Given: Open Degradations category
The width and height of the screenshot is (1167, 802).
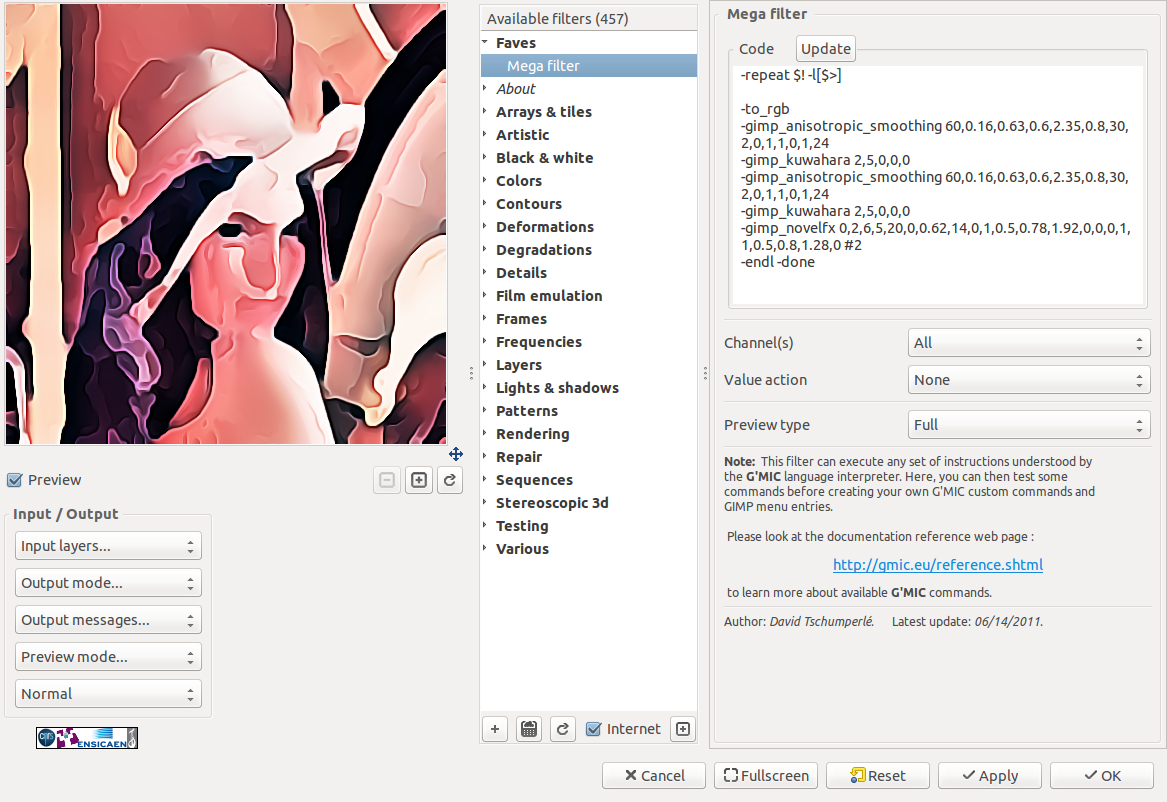Looking at the screenshot, I should pyautogui.click(x=589, y=250).
